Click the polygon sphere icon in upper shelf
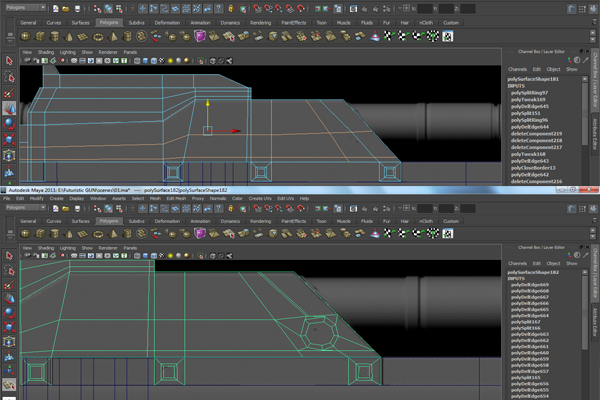The width and height of the screenshot is (600, 400). tap(25, 36)
